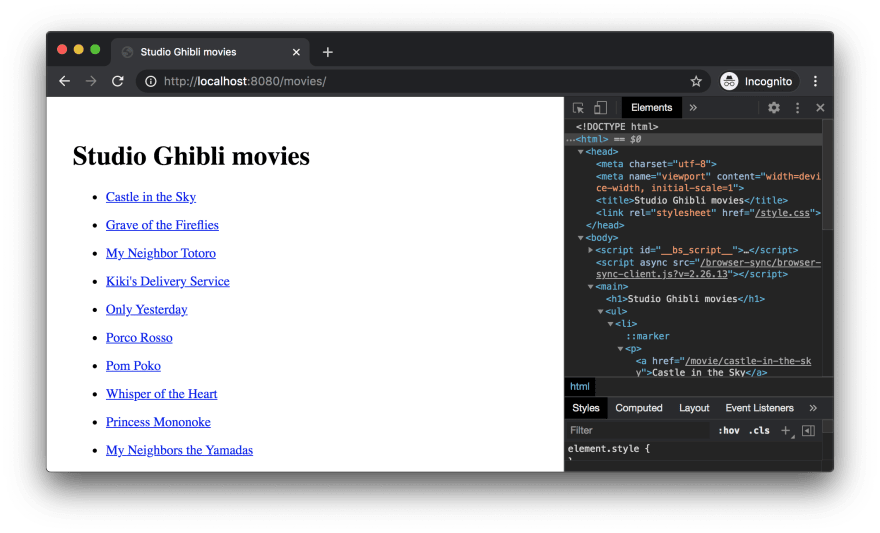Open the Only Yesterday link

146,309
